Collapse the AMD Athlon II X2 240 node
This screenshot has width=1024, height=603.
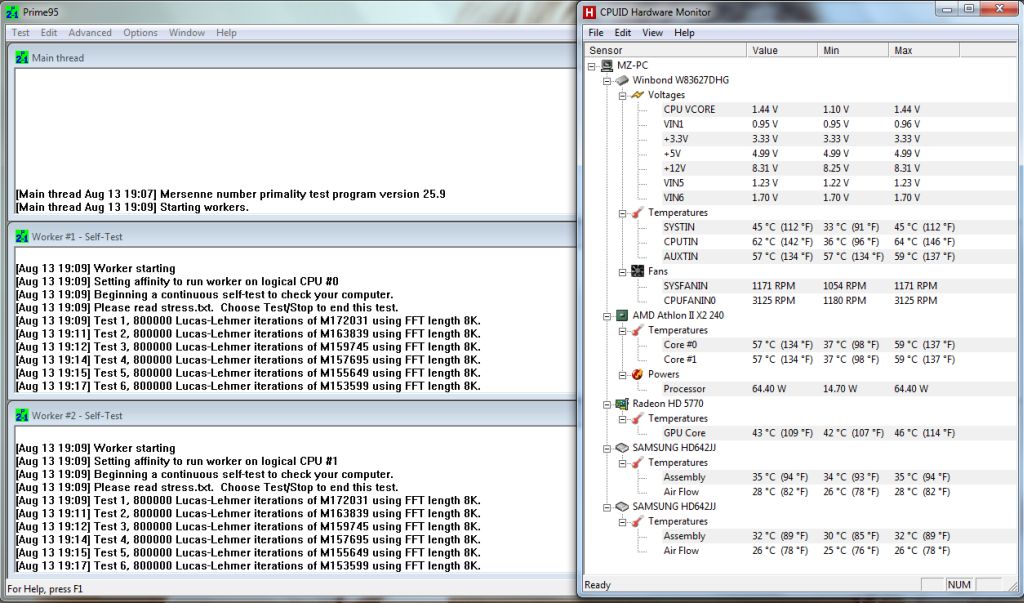607,316
